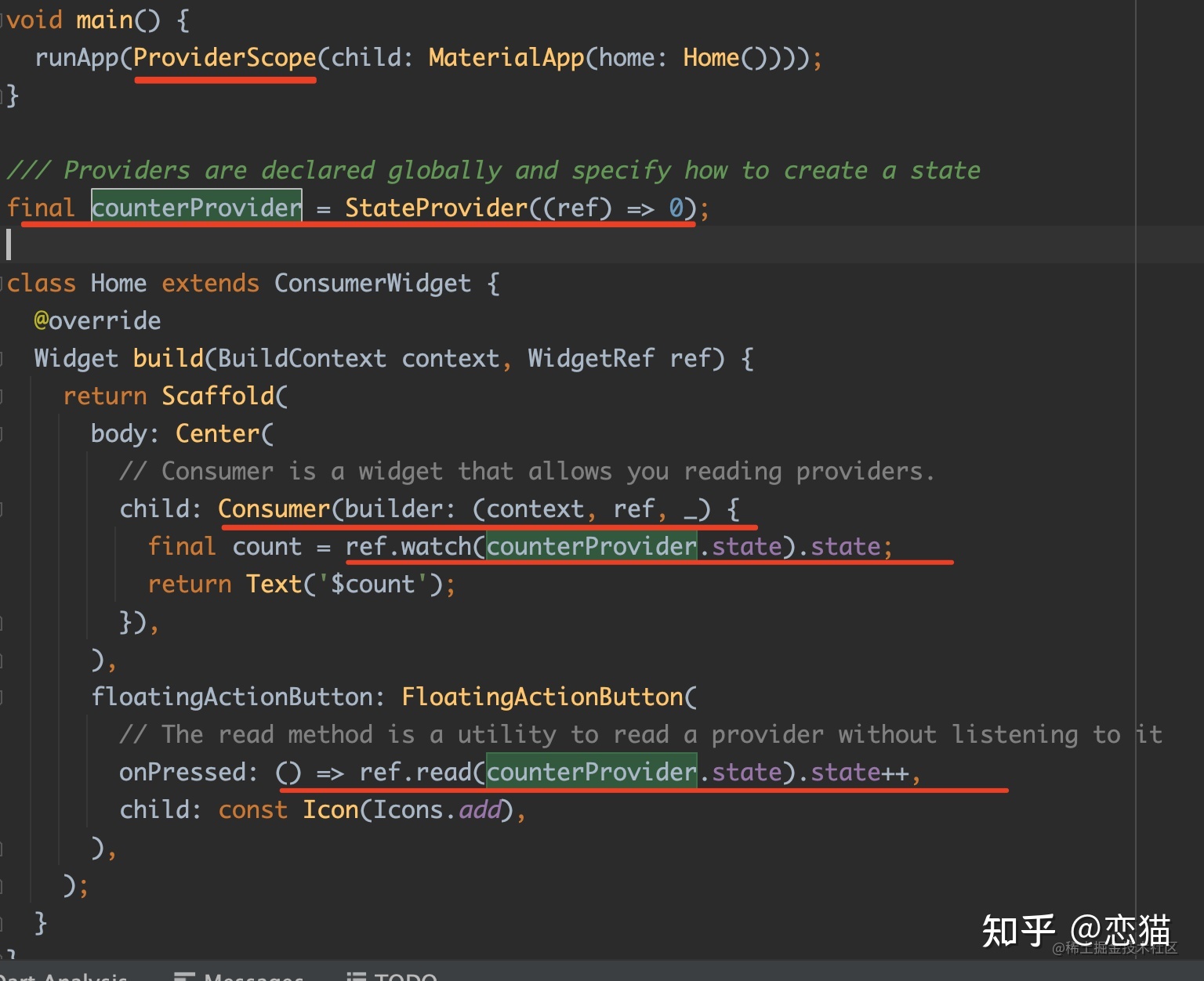Image resolution: width=1204 pixels, height=981 pixels.
Task: Click counterProvider inside the ref.watch call
Action: click(x=591, y=546)
